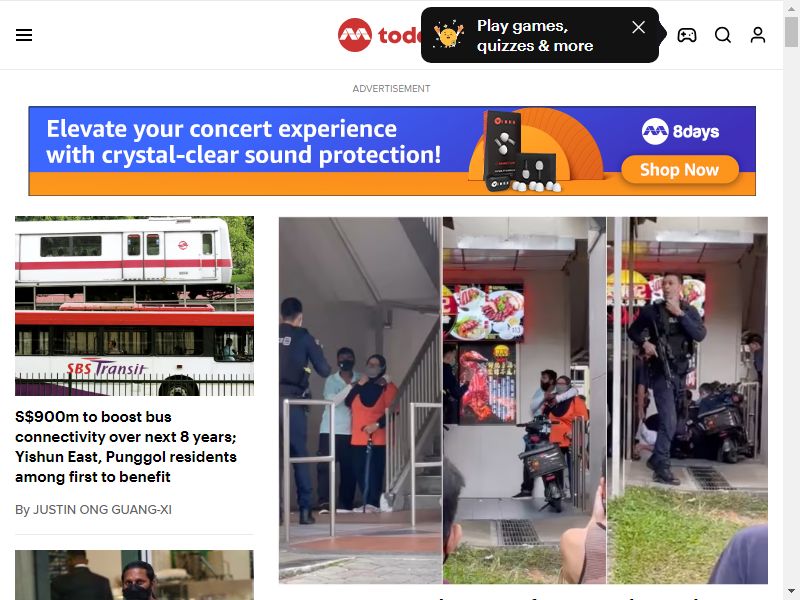Image resolution: width=800 pixels, height=600 pixels.
Task: Click the vertical scrollbar thumb
Action: point(791,31)
